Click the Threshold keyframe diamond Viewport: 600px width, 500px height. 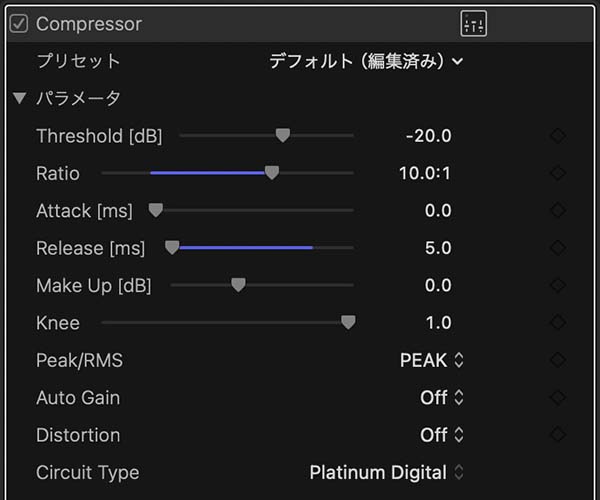point(558,136)
